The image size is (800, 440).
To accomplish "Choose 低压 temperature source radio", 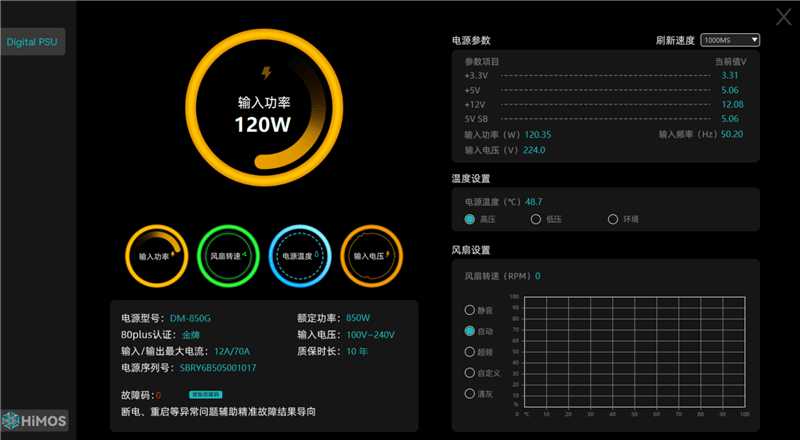I will coord(536,219).
